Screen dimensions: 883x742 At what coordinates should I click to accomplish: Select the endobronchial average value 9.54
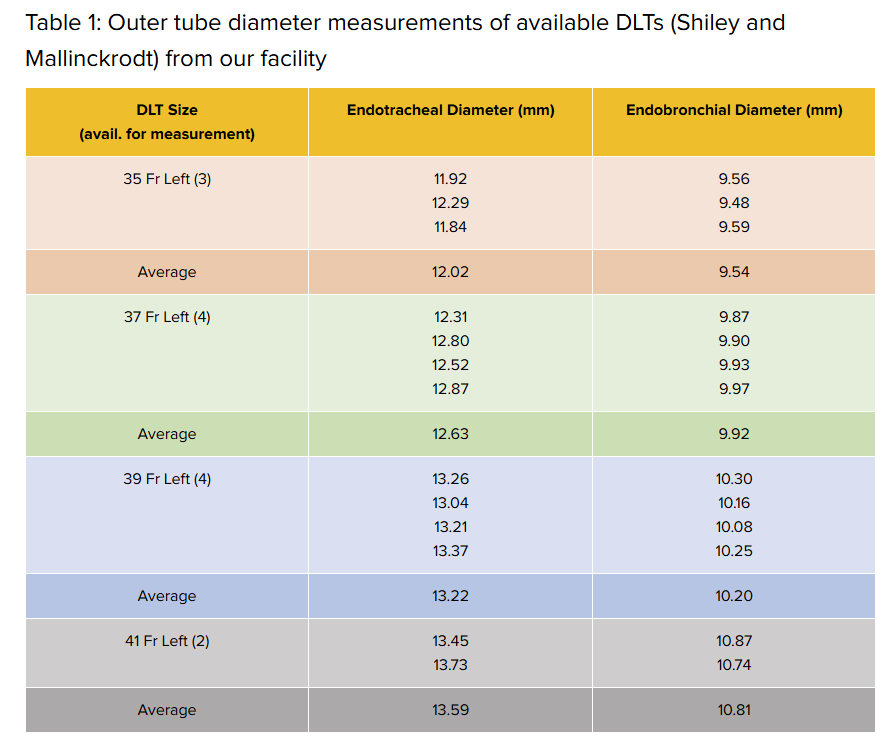(734, 272)
